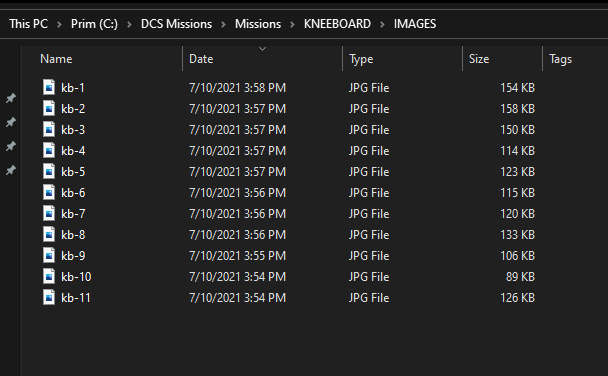Viewport: 608px width, 376px height.
Task: Sort files by Name column
Action: tap(56, 59)
